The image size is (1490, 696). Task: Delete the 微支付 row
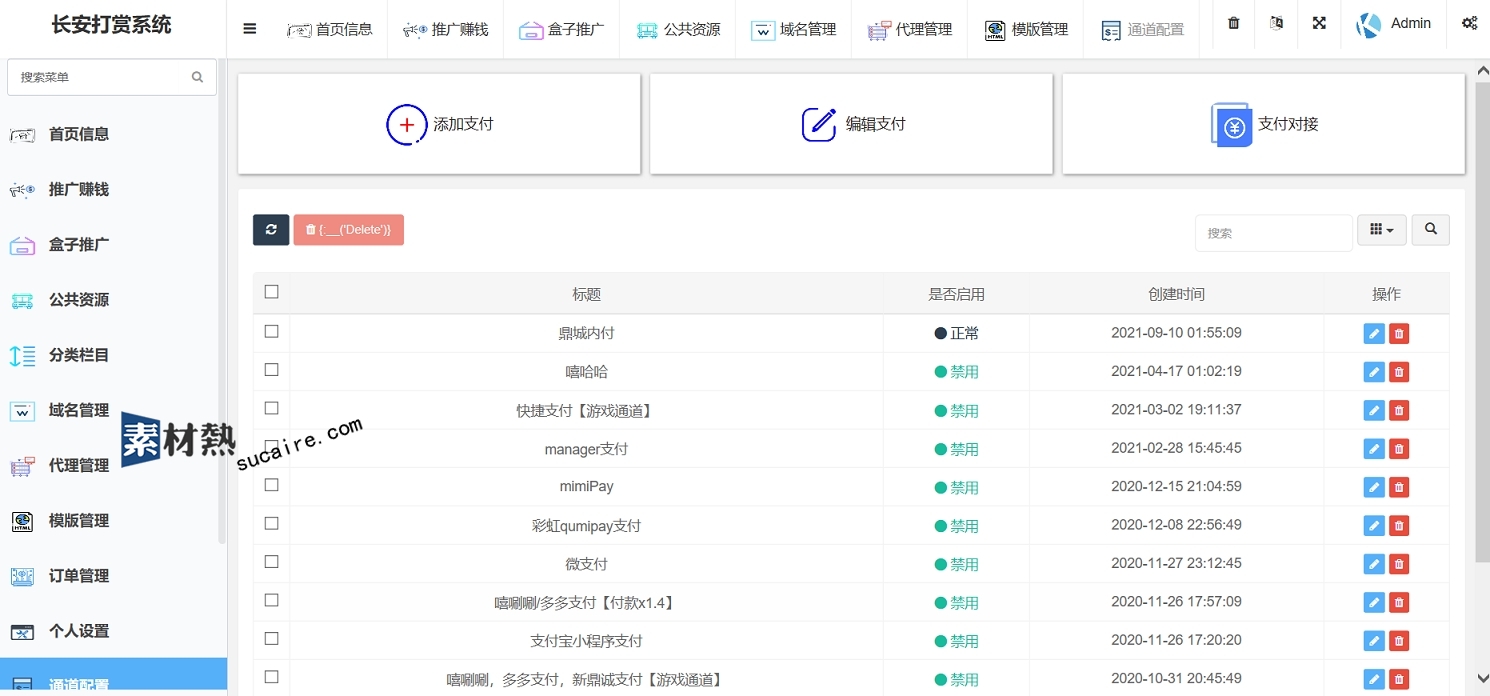1399,564
